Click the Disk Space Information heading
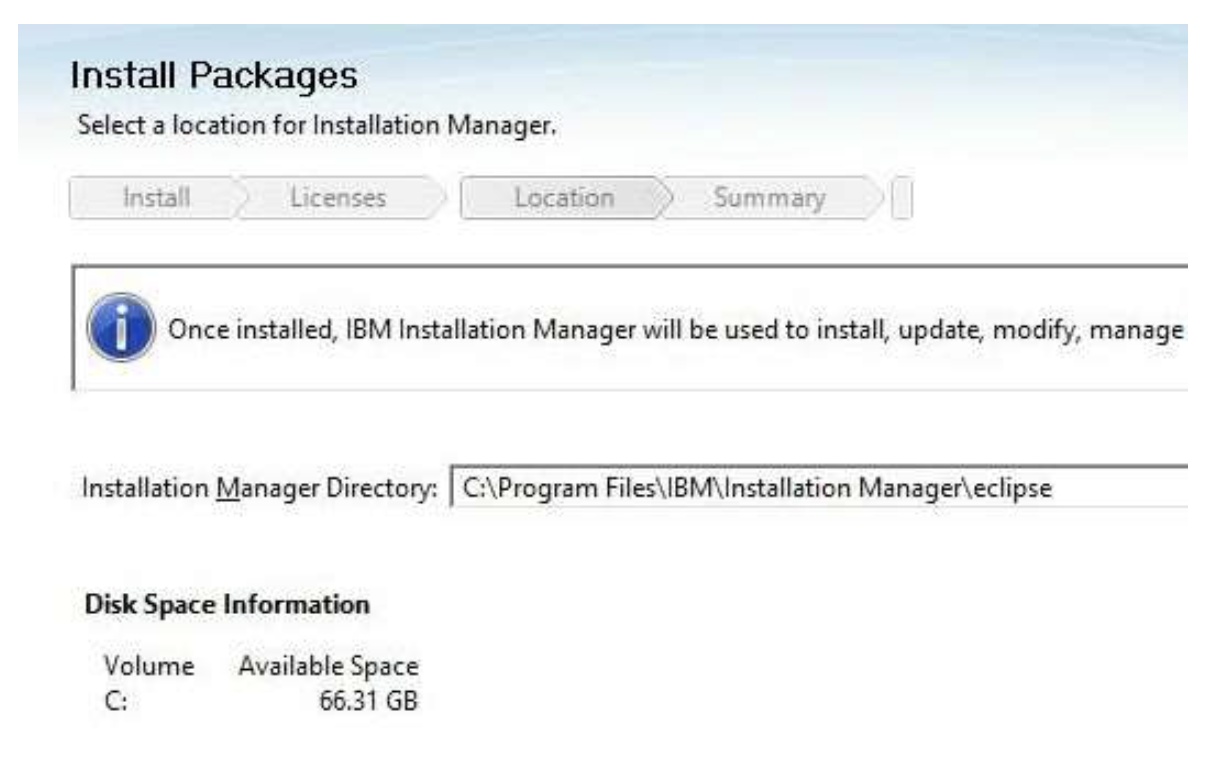 coord(229,605)
